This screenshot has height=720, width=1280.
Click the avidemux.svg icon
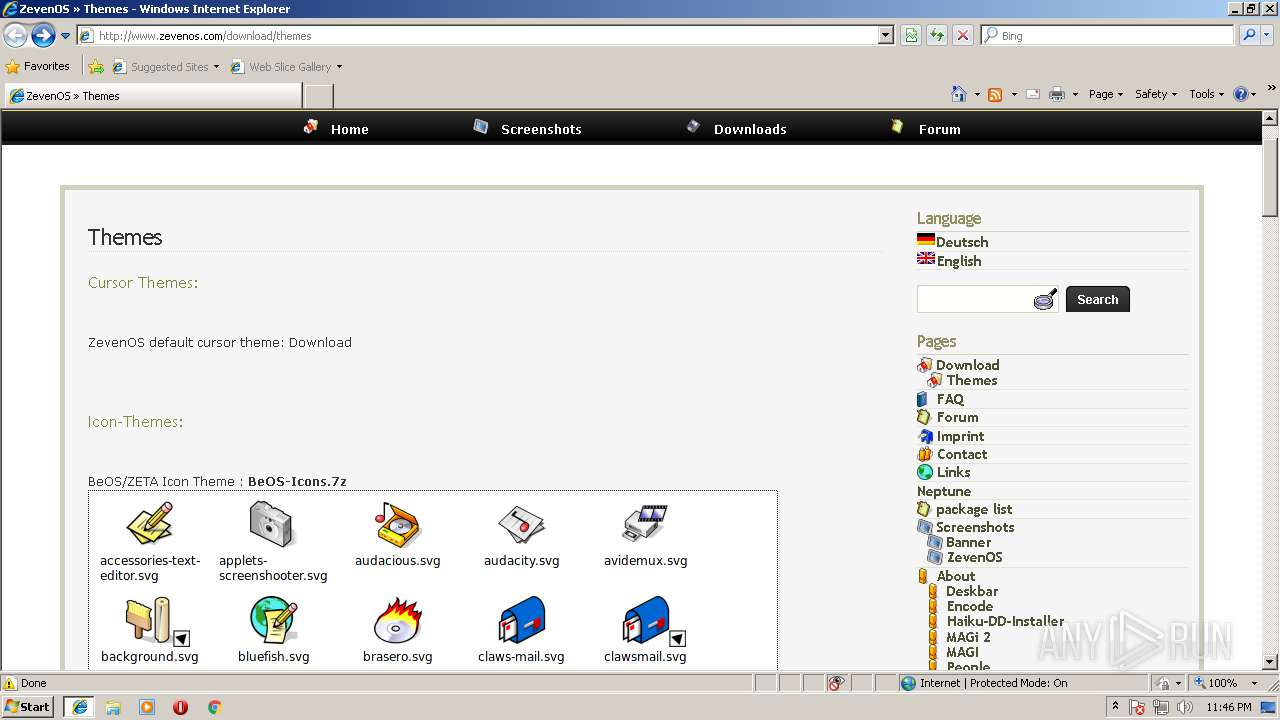coord(645,525)
